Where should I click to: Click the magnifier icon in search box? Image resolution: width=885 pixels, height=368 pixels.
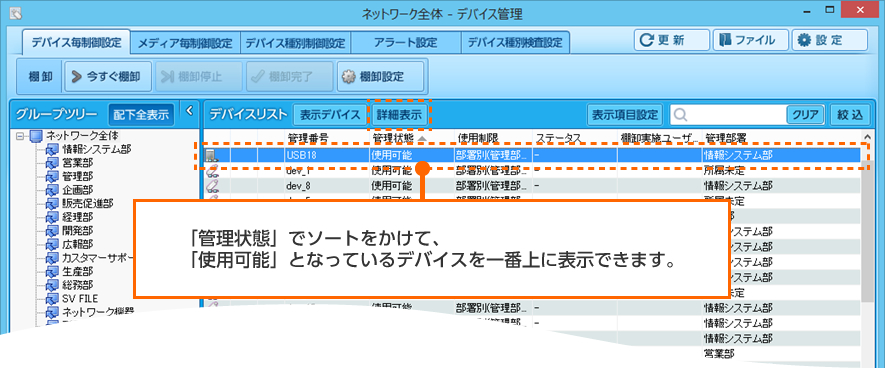[681, 115]
